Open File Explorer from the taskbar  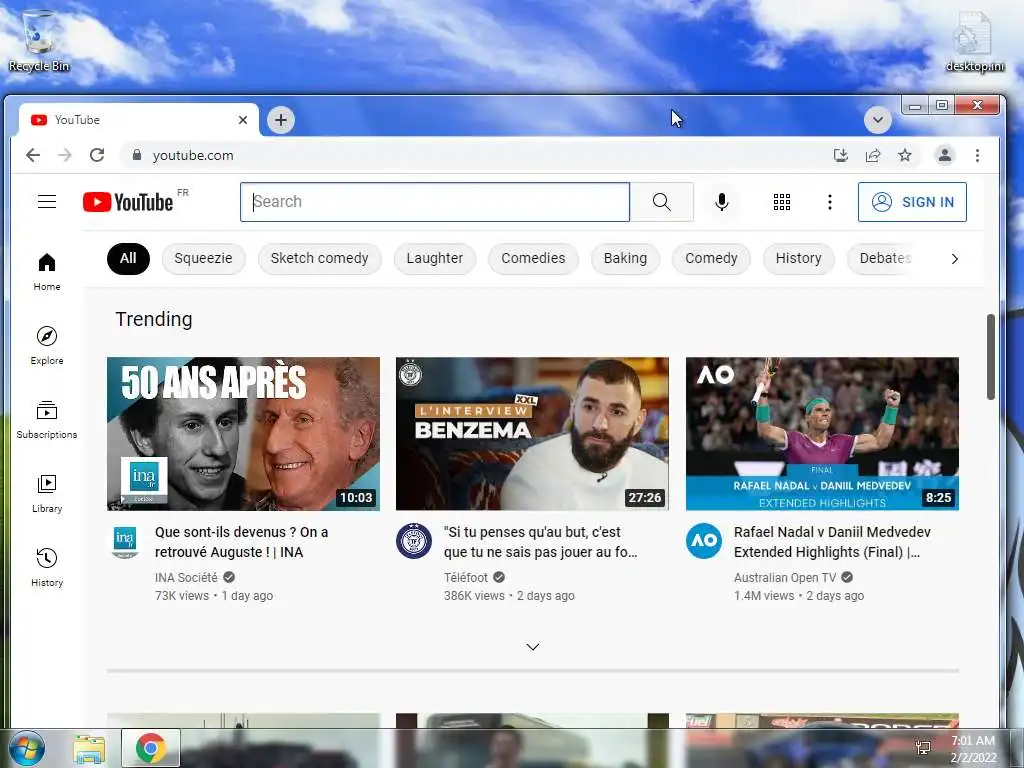pyautogui.click(x=89, y=748)
